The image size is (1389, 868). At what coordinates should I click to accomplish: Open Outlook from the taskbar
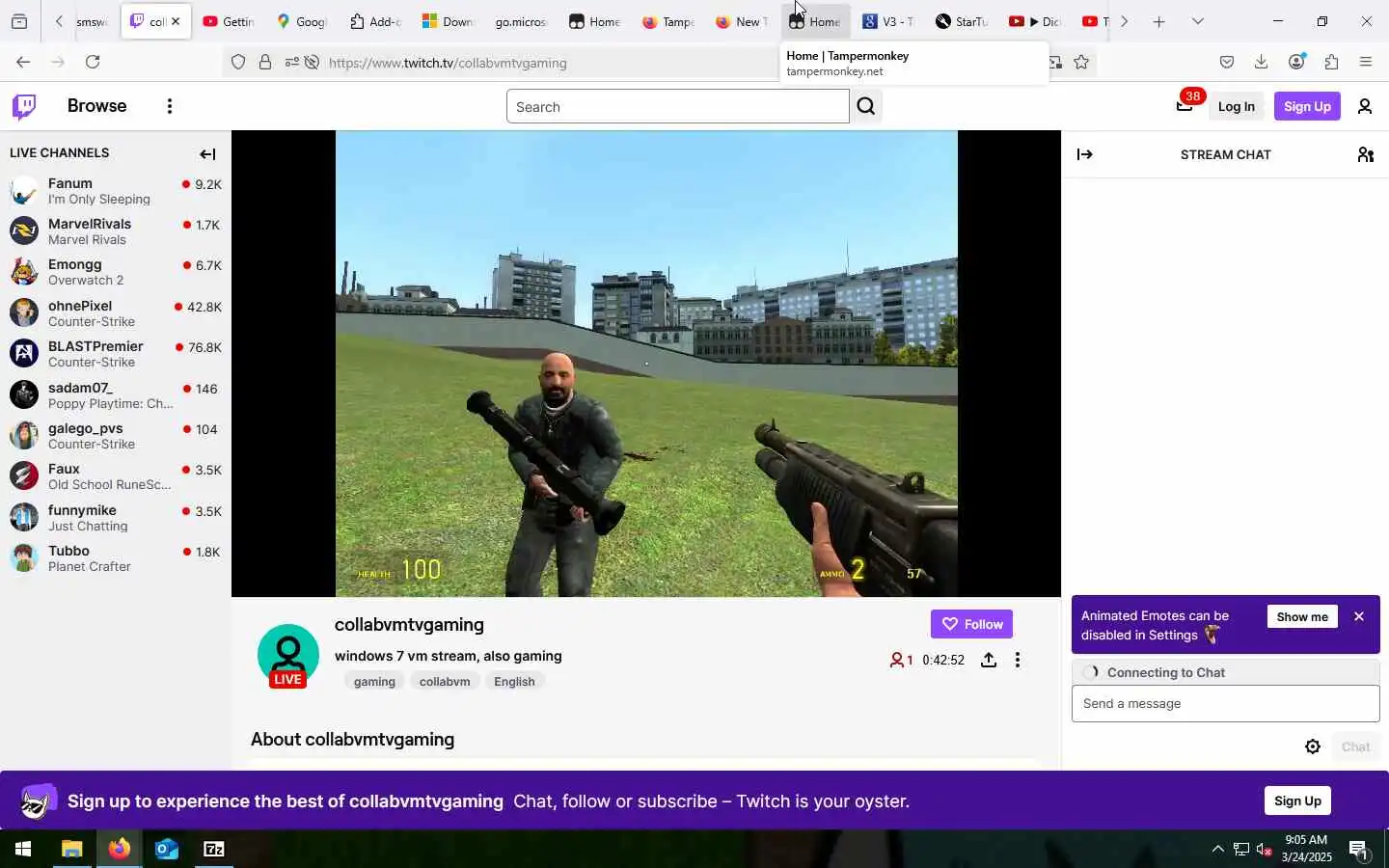(x=166, y=849)
